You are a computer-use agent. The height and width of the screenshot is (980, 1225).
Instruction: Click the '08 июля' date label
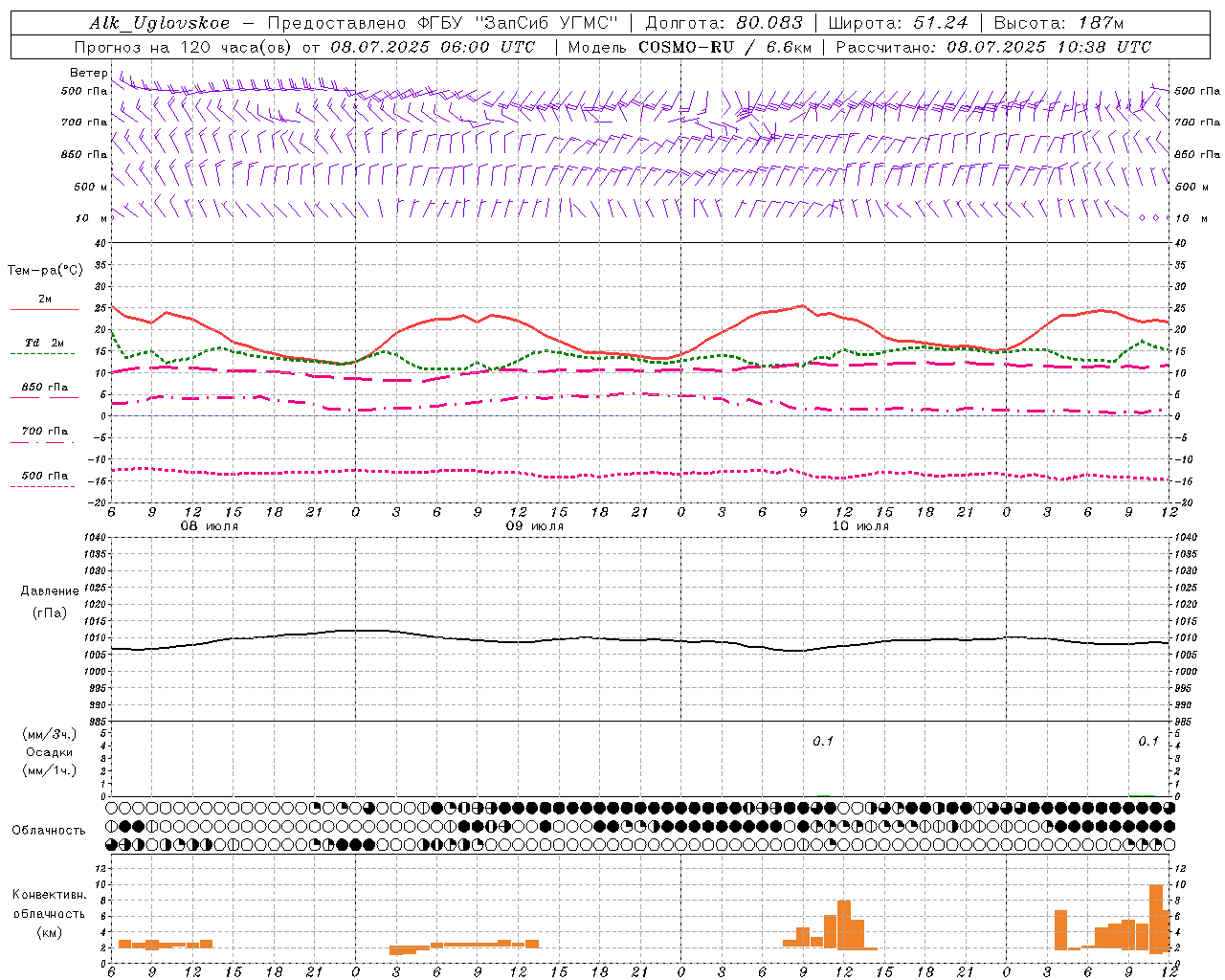point(210,526)
